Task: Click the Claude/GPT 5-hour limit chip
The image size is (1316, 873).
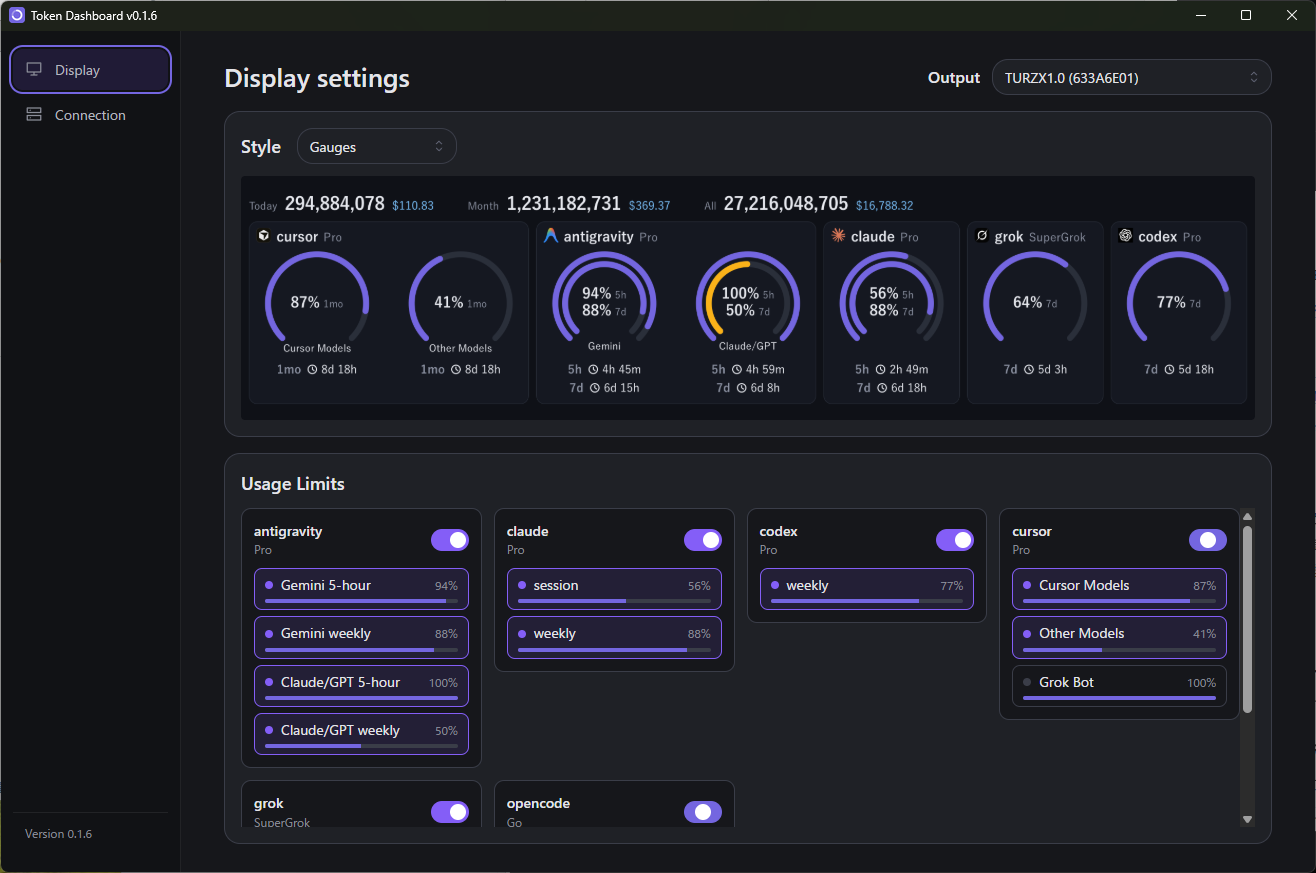Action: pos(361,686)
